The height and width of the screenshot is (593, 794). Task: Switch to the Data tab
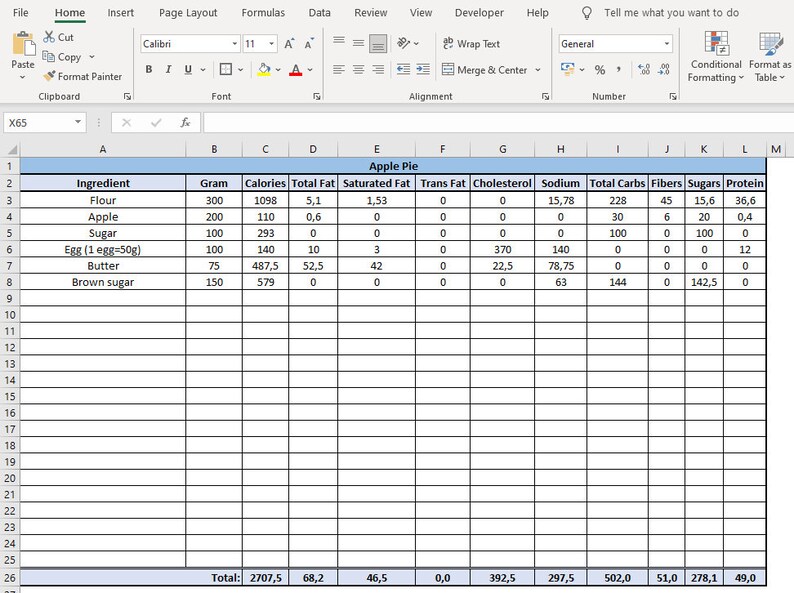(320, 13)
